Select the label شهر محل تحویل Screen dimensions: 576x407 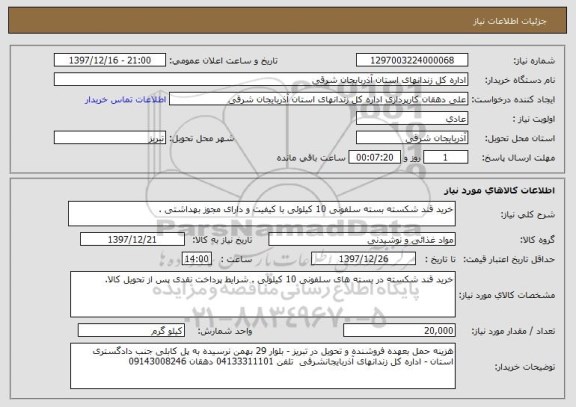pos(202,138)
